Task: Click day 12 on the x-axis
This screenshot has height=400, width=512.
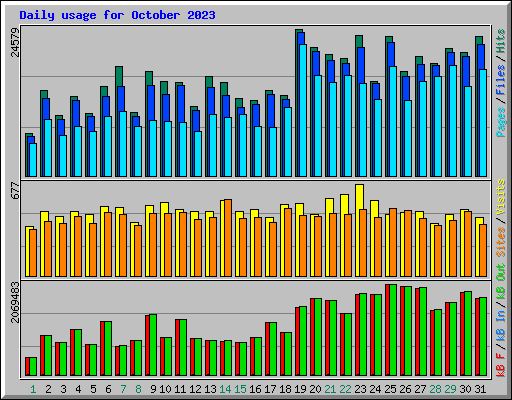Action: pyautogui.click(x=195, y=389)
